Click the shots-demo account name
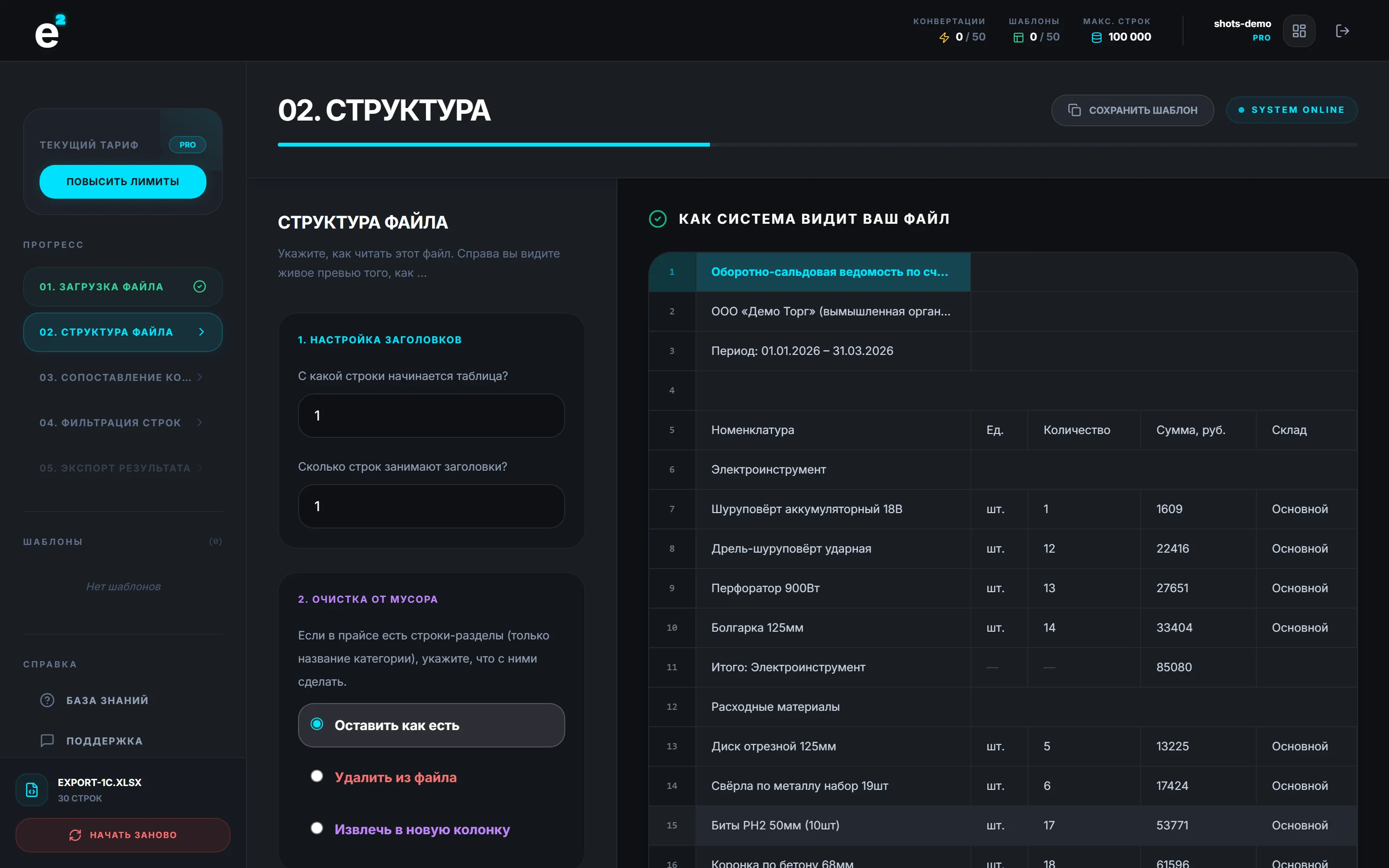Image resolution: width=1389 pixels, height=868 pixels. pyautogui.click(x=1242, y=24)
